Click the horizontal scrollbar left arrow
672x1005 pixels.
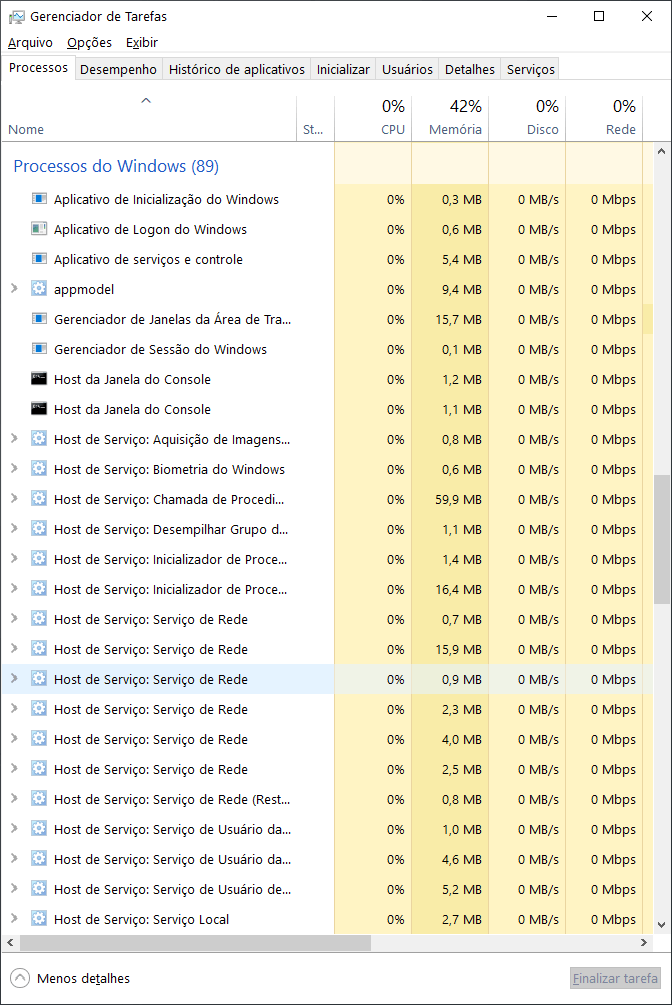(x=10, y=942)
